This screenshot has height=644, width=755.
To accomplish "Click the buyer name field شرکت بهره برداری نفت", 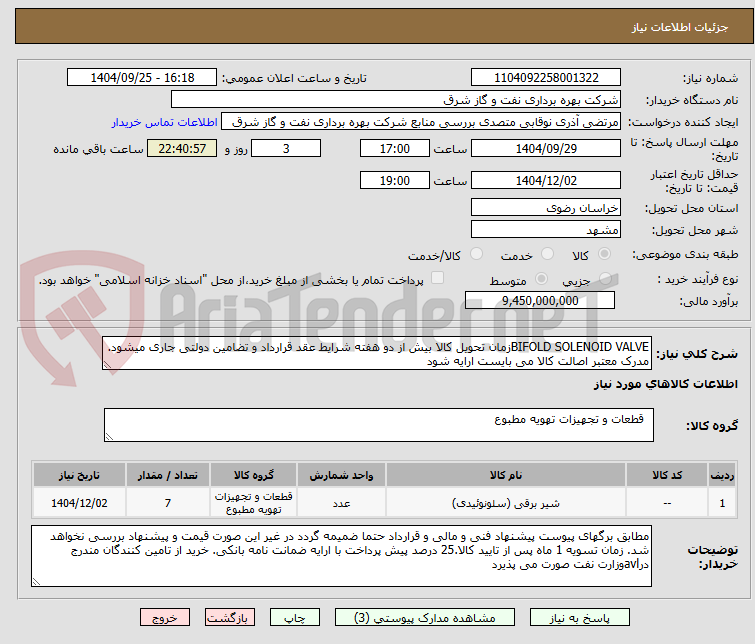I will [x=396, y=100].
